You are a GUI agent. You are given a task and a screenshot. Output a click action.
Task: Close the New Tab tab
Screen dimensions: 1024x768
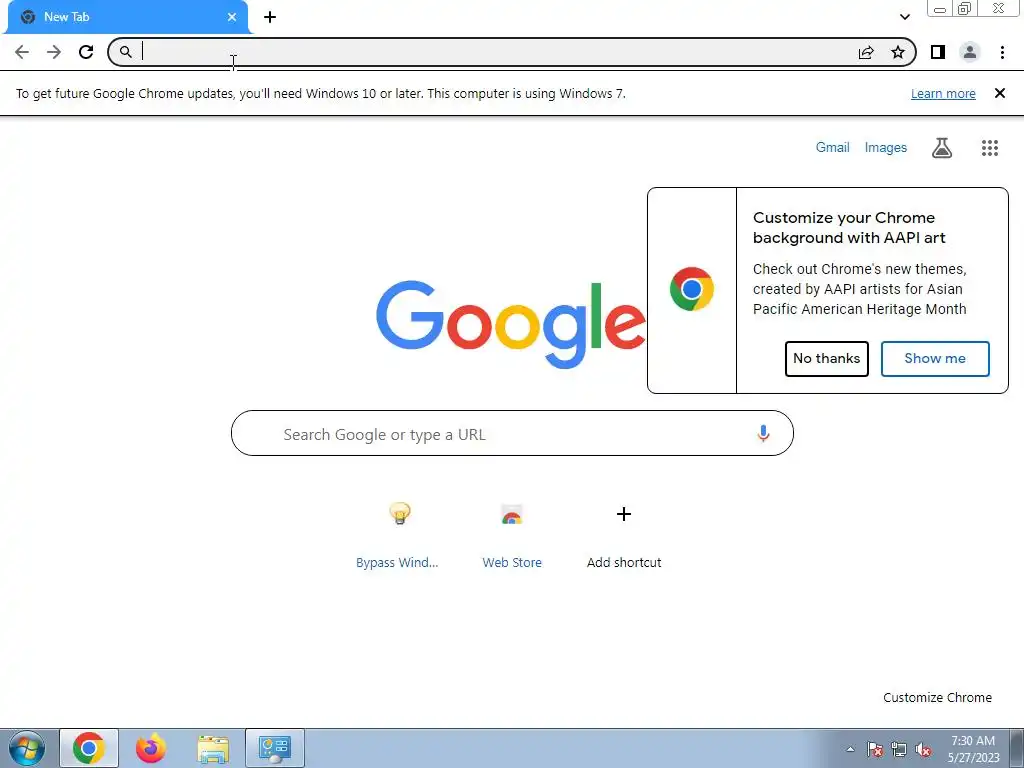[x=232, y=17]
